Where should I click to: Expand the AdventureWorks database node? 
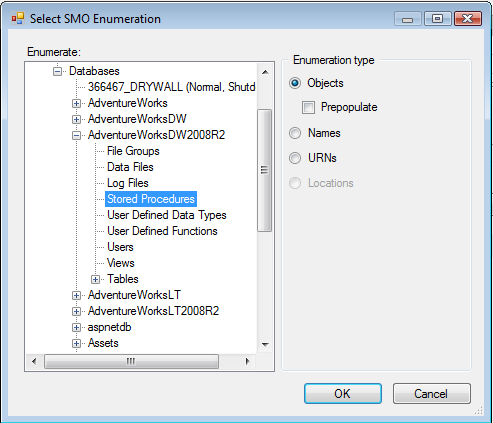coord(76,103)
